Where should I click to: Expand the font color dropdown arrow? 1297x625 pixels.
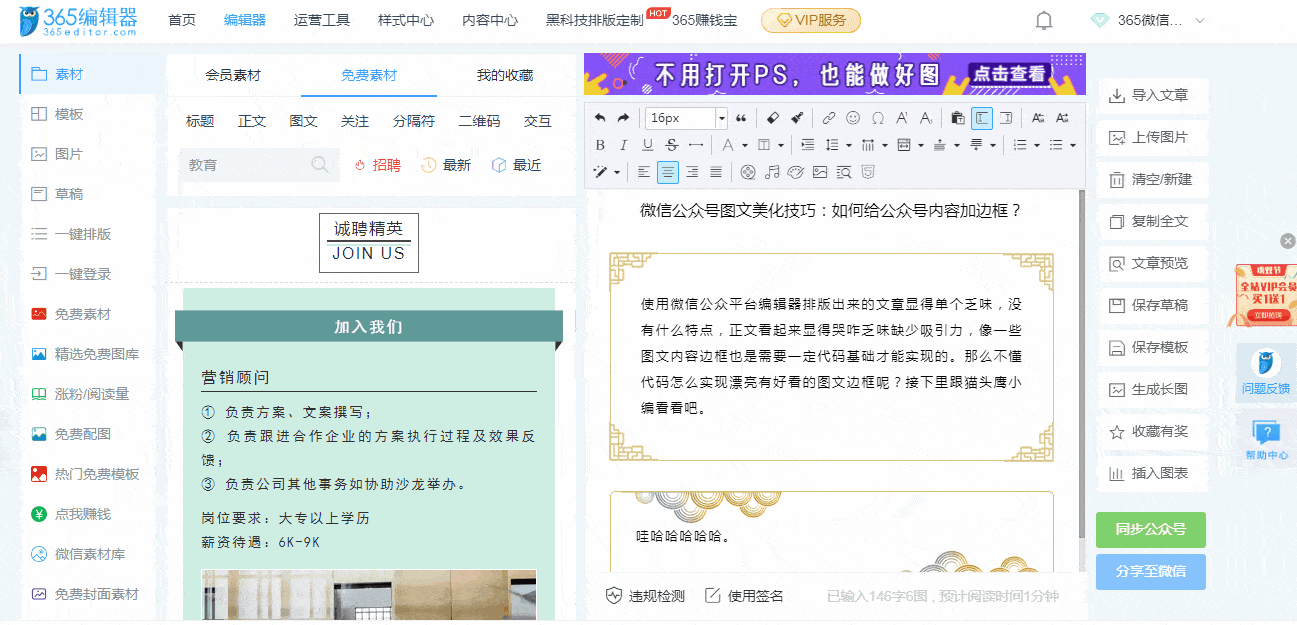pos(745,145)
